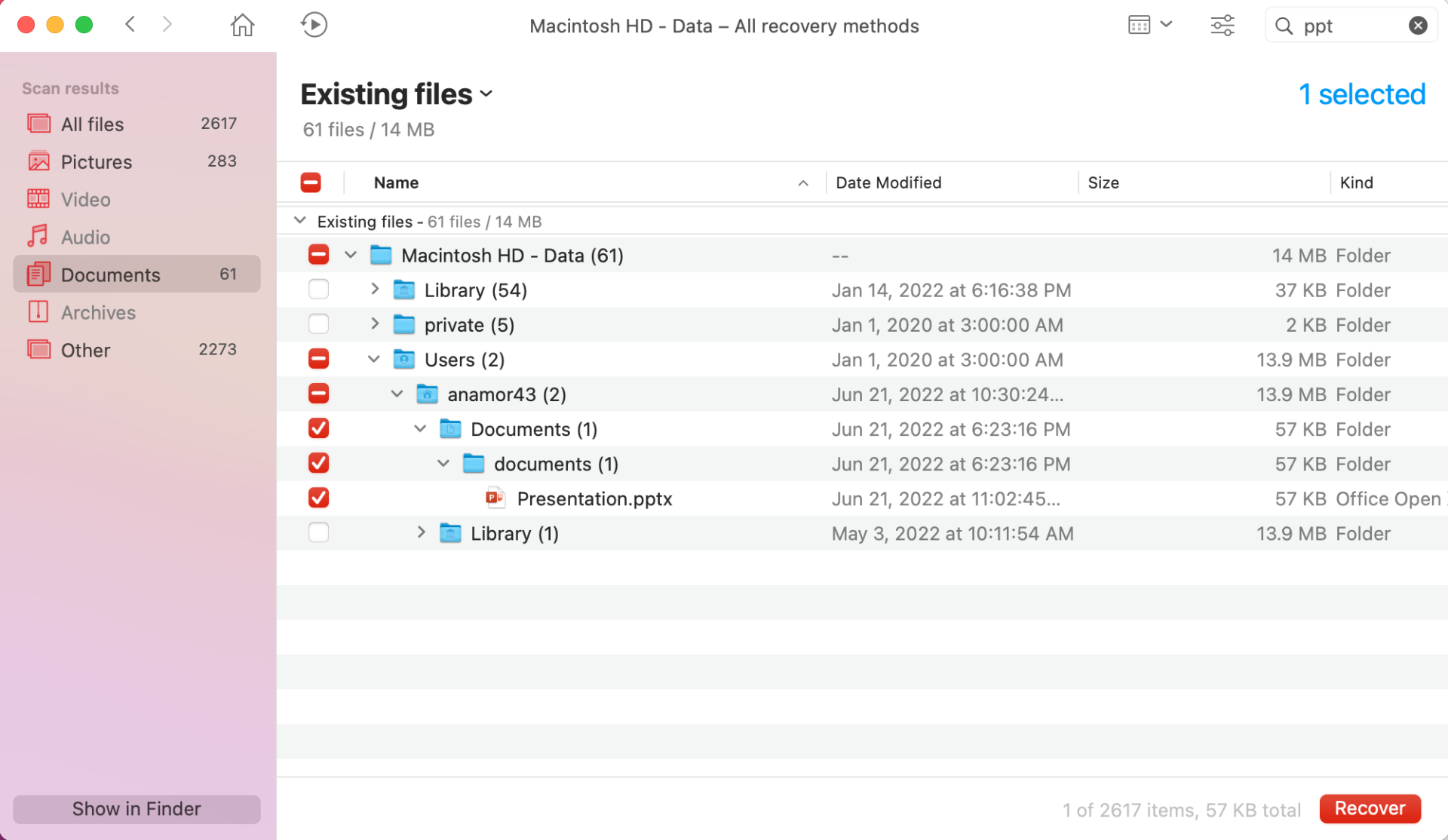Click Show in Finder button
1448x840 pixels.
[136, 808]
